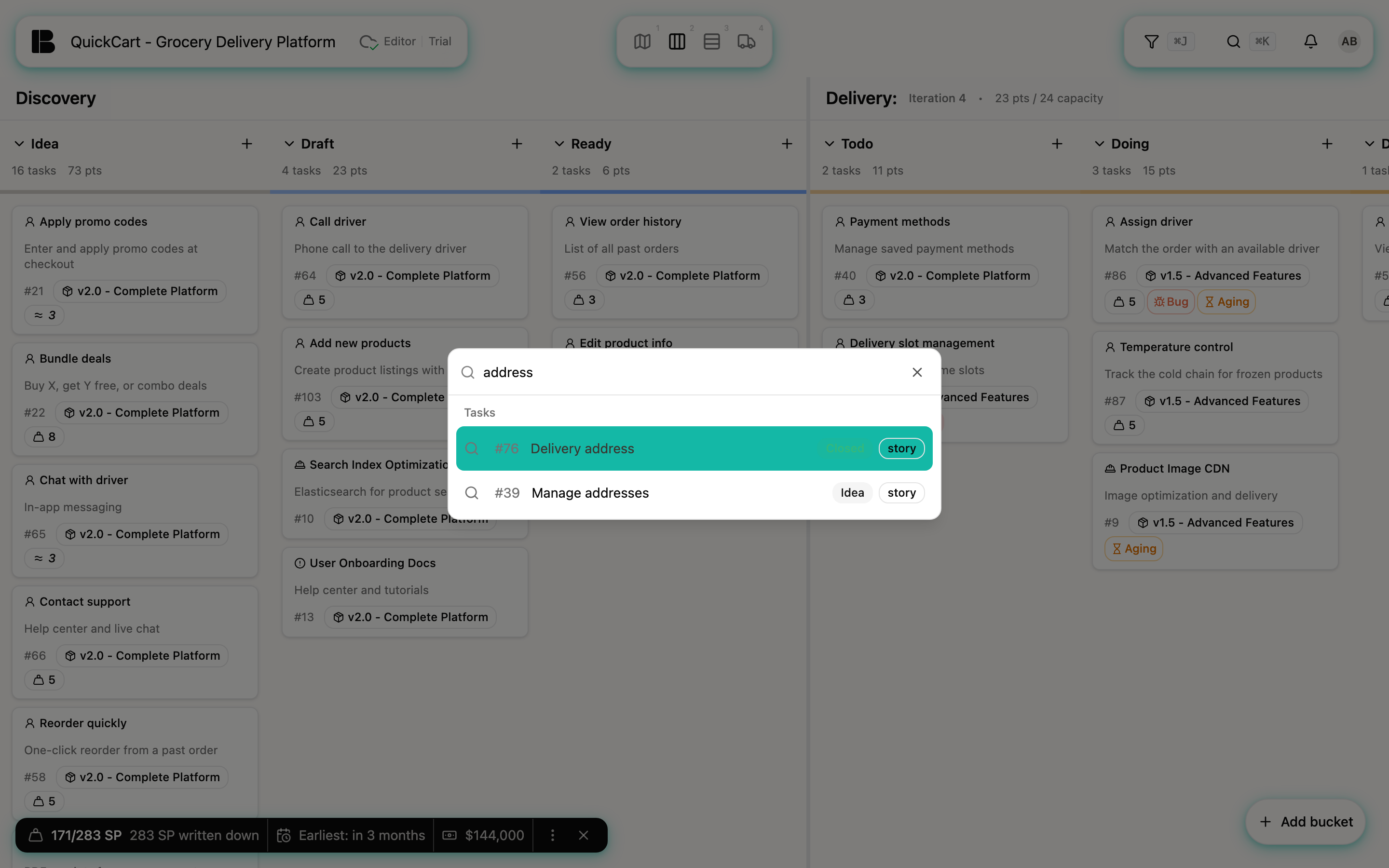Click the weight icon beside 171/283 SP
Viewport: 1389px width, 868px height.
click(36, 835)
